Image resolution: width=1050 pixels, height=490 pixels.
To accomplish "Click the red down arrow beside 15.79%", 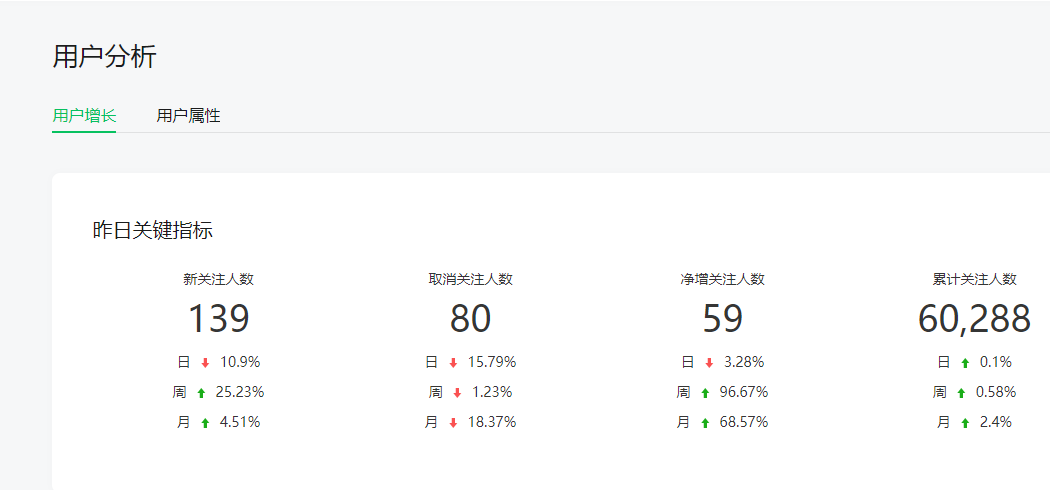I will tap(453, 363).
